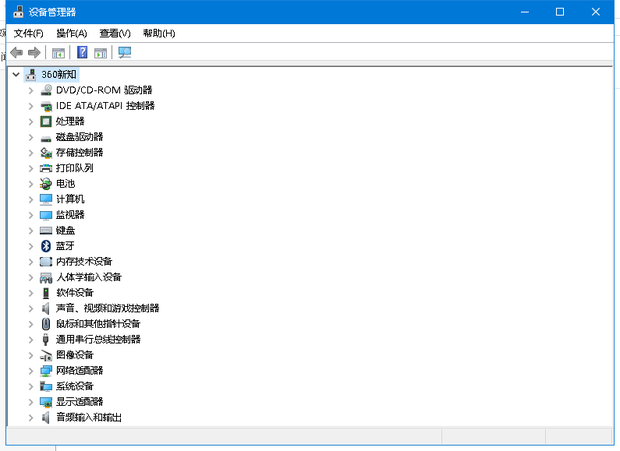620x451 pixels.
Task: Expand the DVD/CD-ROM 驱动器 node
Action: click(x=31, y=91)
